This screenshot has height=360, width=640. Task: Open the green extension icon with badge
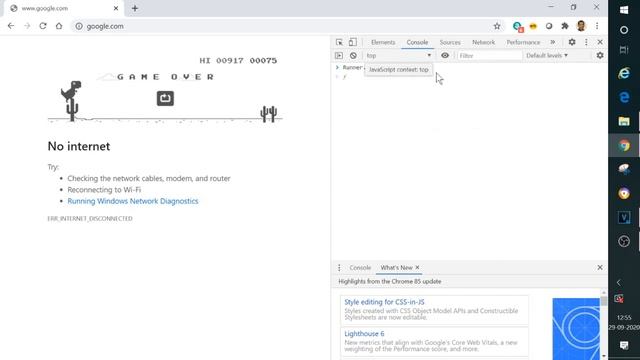click(x=518, y=27)
